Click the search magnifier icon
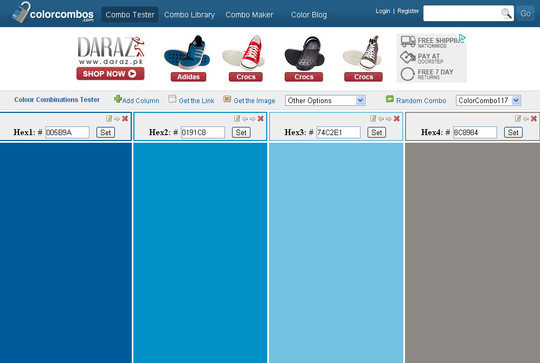Viewport: 540px width, 363px height. point(506,13)
